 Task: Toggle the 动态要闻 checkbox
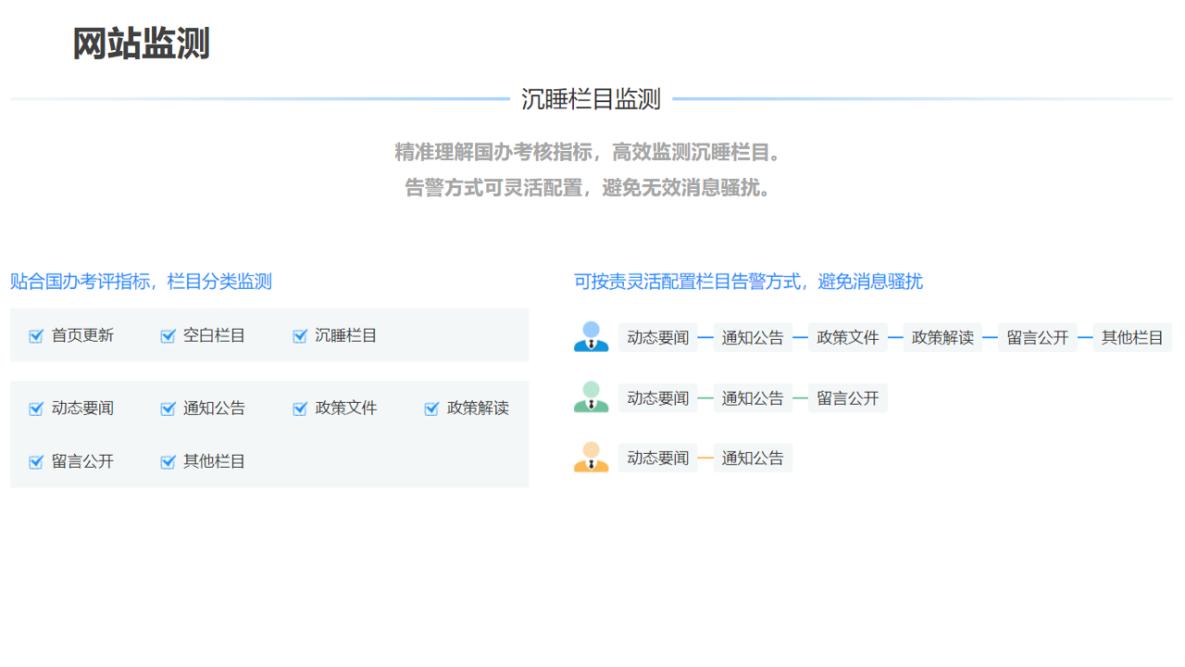[x=36, y=408]
